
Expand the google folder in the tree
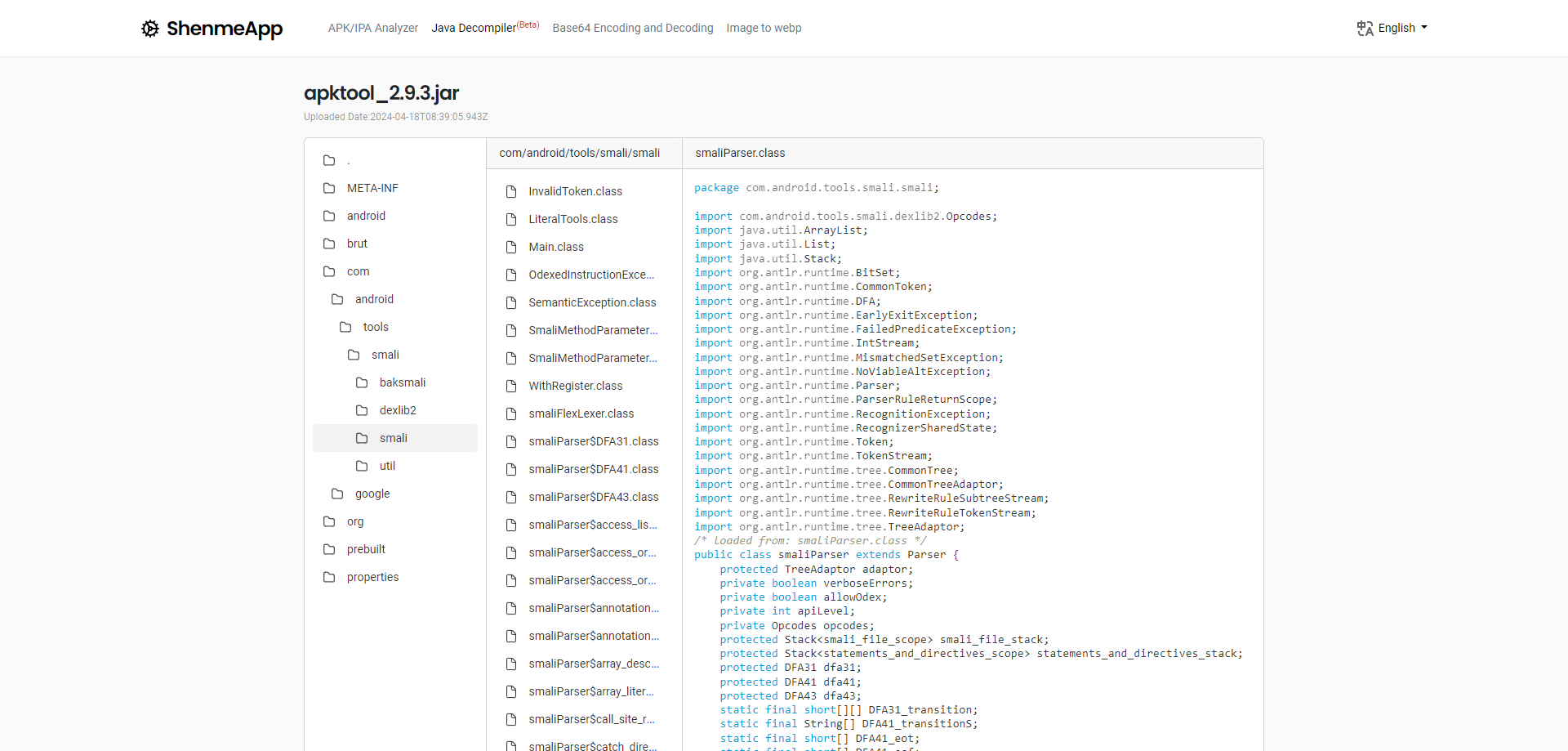pyautogui.click(x=372, y=494)
